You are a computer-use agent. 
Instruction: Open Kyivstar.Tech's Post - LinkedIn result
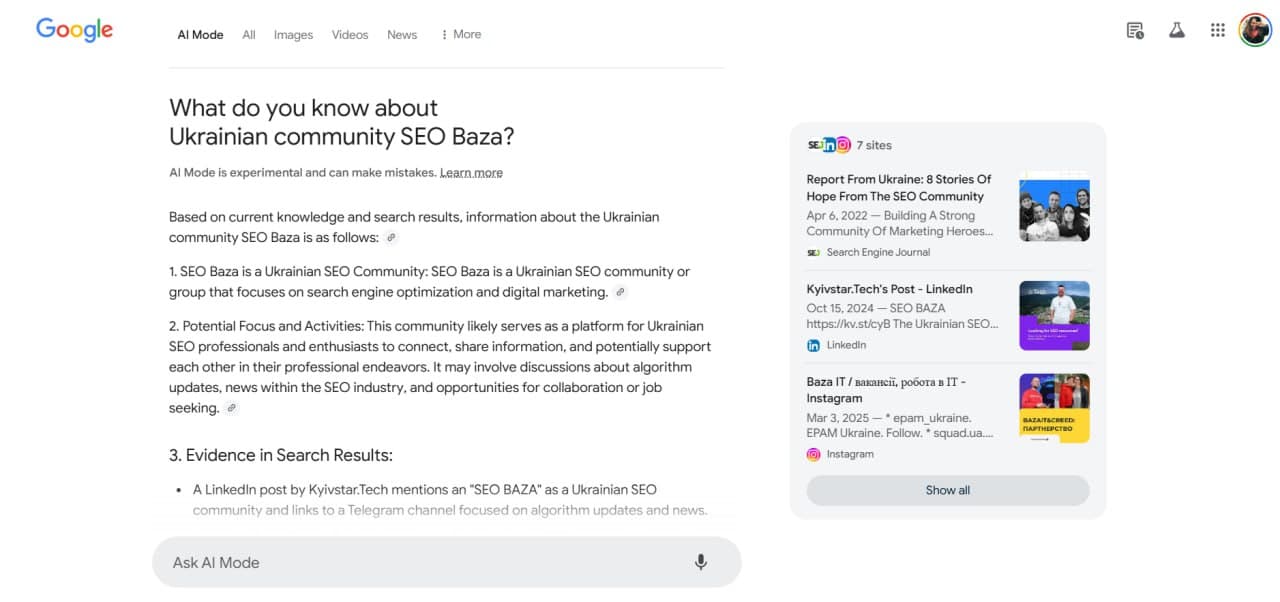[889, 289]
